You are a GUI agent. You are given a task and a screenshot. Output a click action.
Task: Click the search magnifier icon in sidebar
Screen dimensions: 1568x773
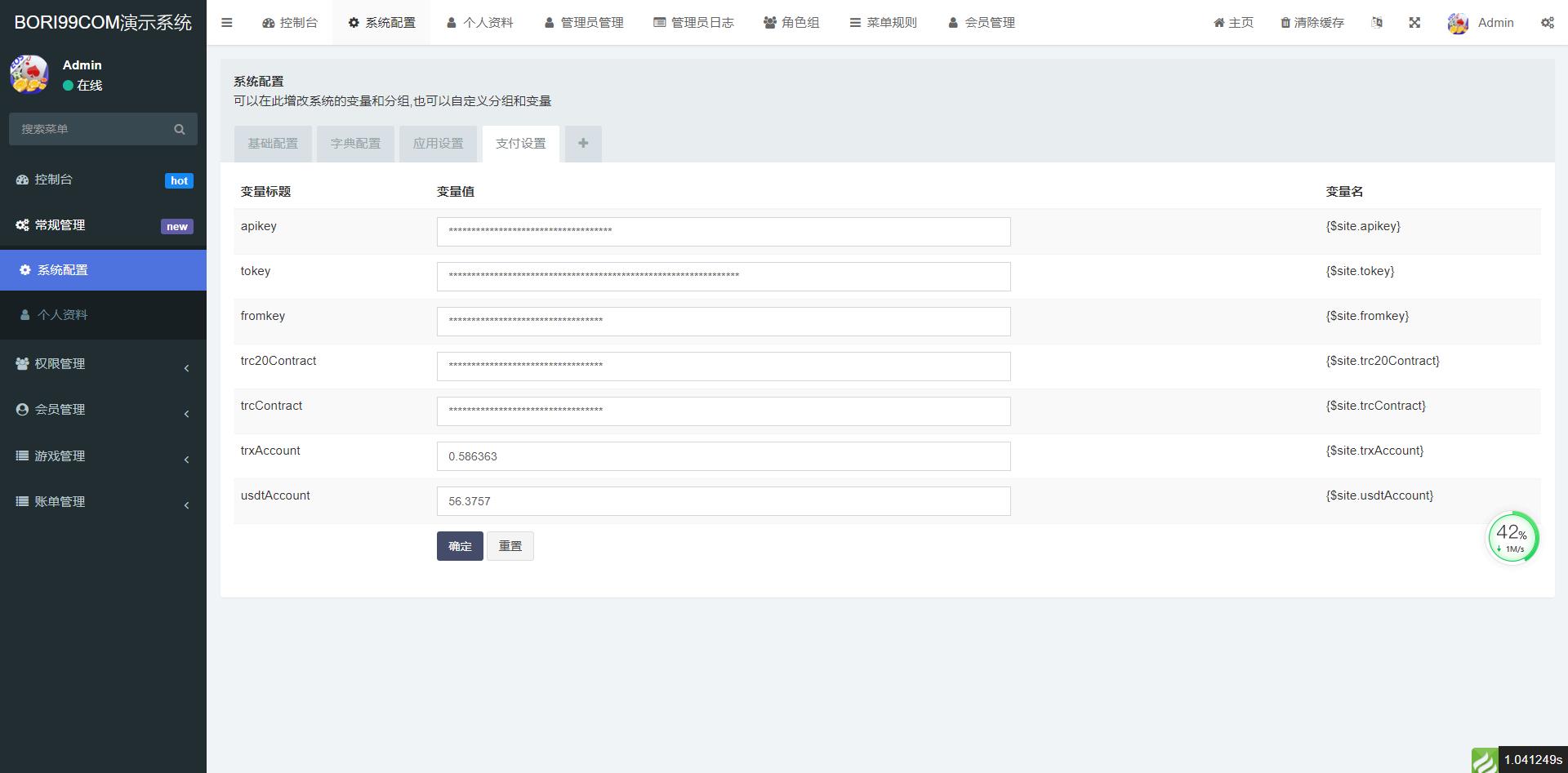(x=180, y=129)
